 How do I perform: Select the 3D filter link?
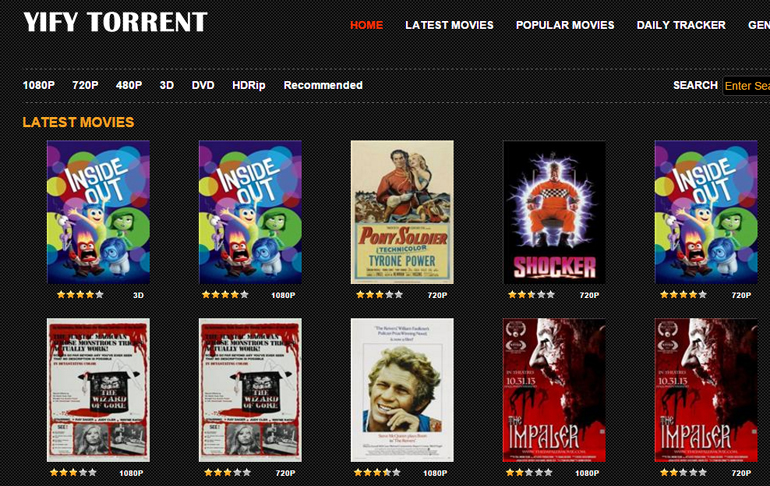[166, 85]
